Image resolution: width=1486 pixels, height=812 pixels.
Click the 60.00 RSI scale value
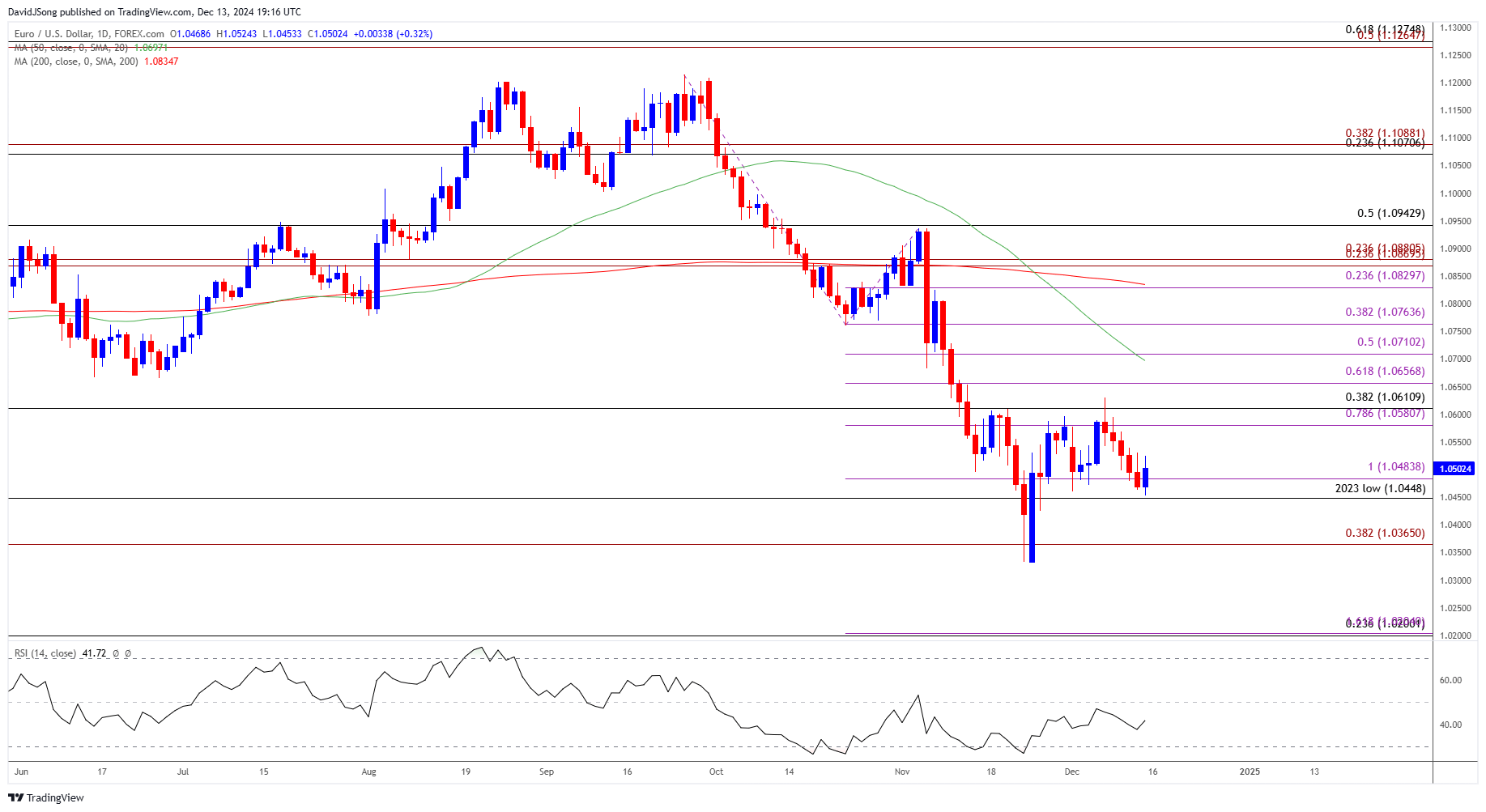coord(1450,680)
